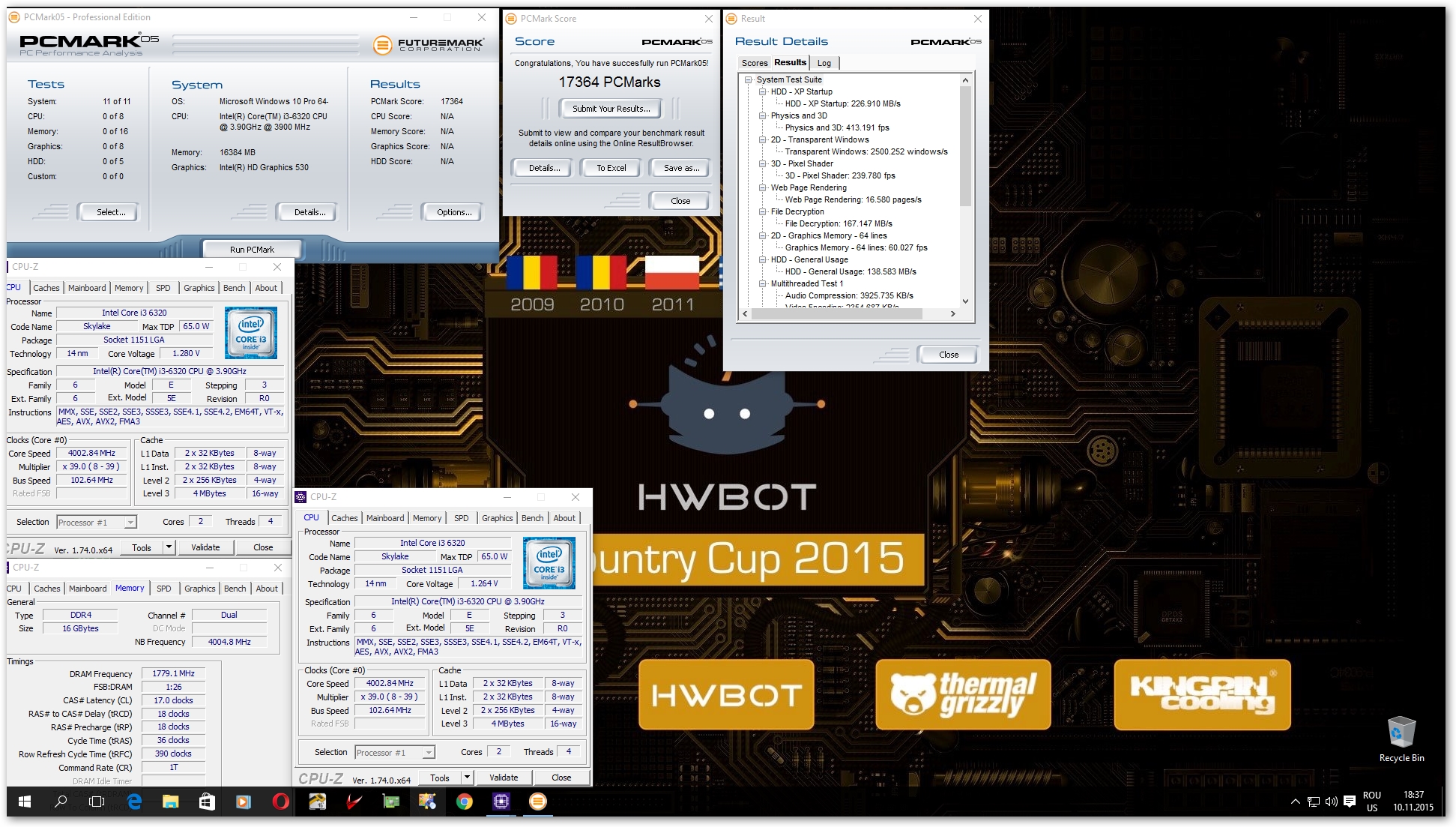The image size is (1456, 827).
Task: Collapse the Multithreaded Test 1 node
Action: click(762, 283)
